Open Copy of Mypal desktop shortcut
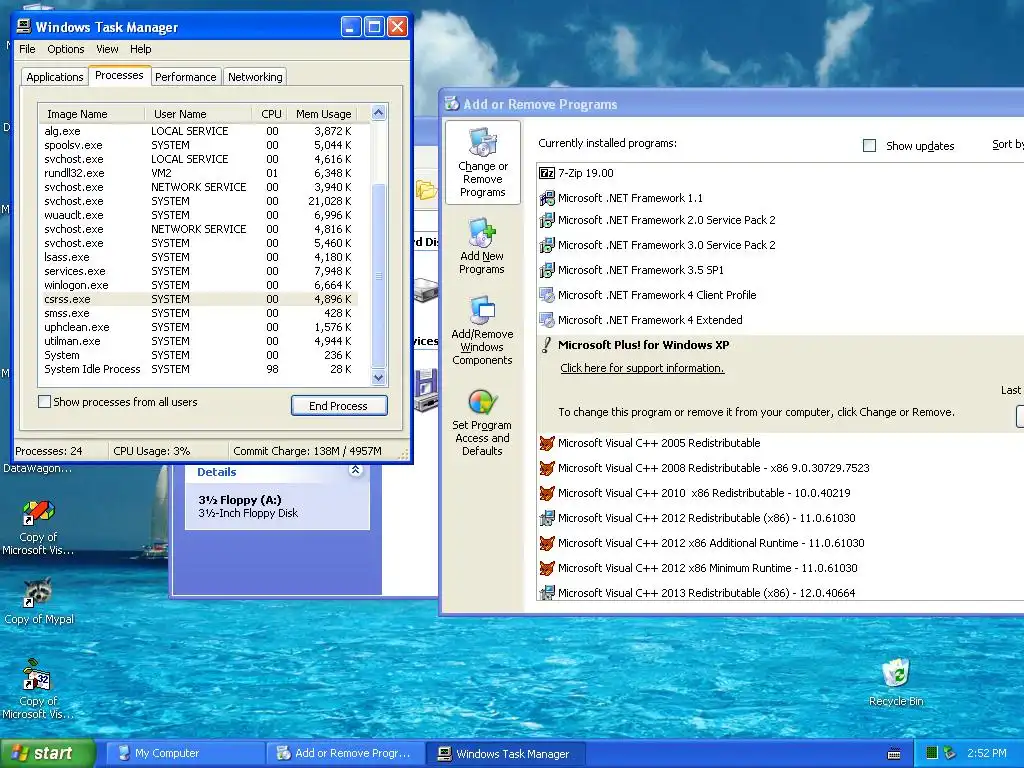Screen dimensions: 1024x768 point(39,600)
